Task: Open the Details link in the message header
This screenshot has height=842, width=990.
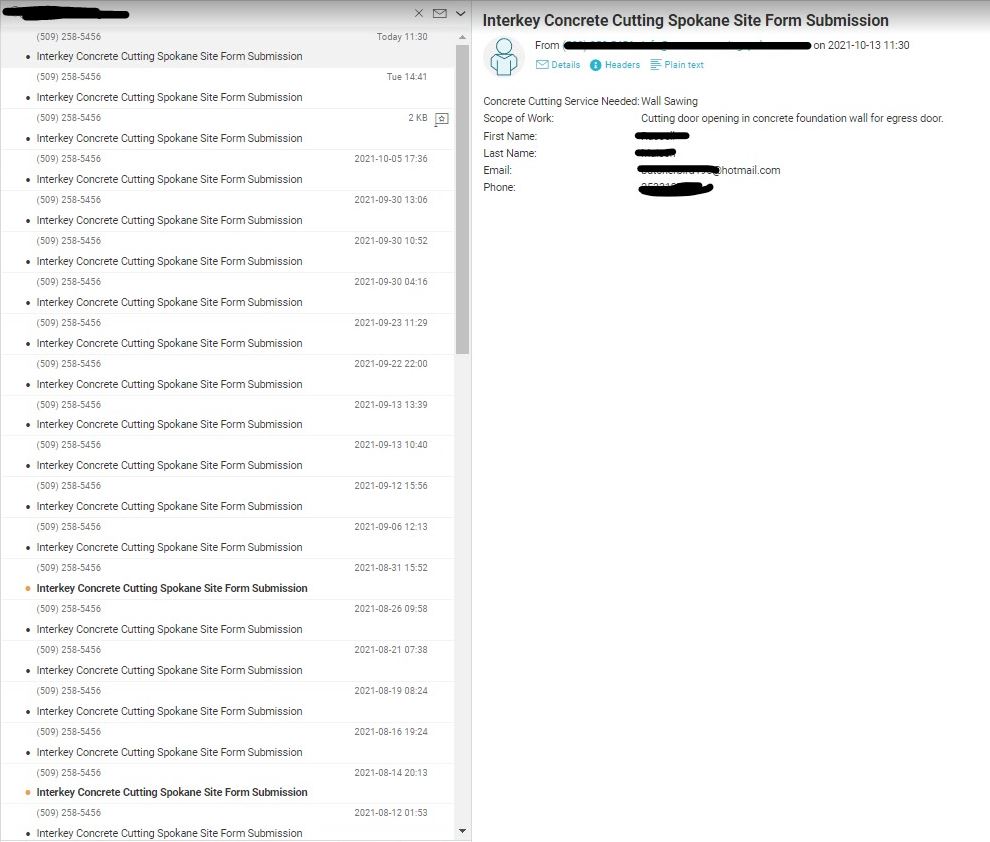Action: [x=558, y=65]
